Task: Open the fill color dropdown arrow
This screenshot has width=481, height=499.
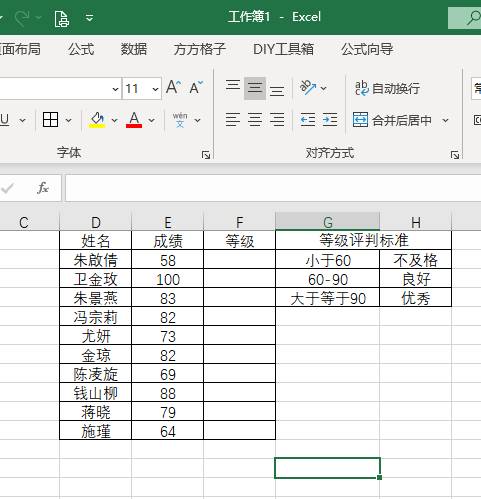Action: click(x=114, y=120)
